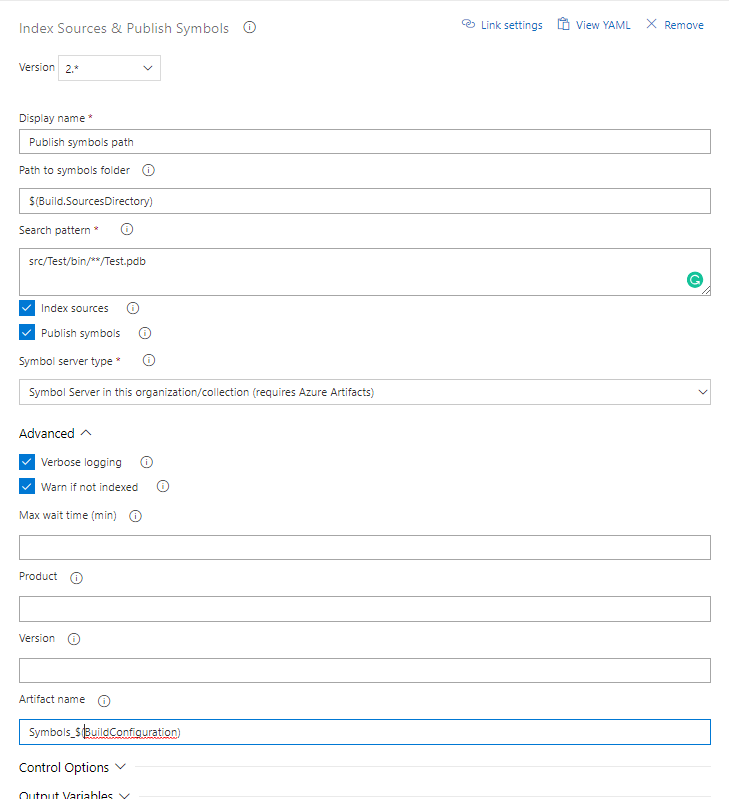Click info icon beside Warn if not indexed
Screen dimensions: 729x799
click(x=163, y=486)
